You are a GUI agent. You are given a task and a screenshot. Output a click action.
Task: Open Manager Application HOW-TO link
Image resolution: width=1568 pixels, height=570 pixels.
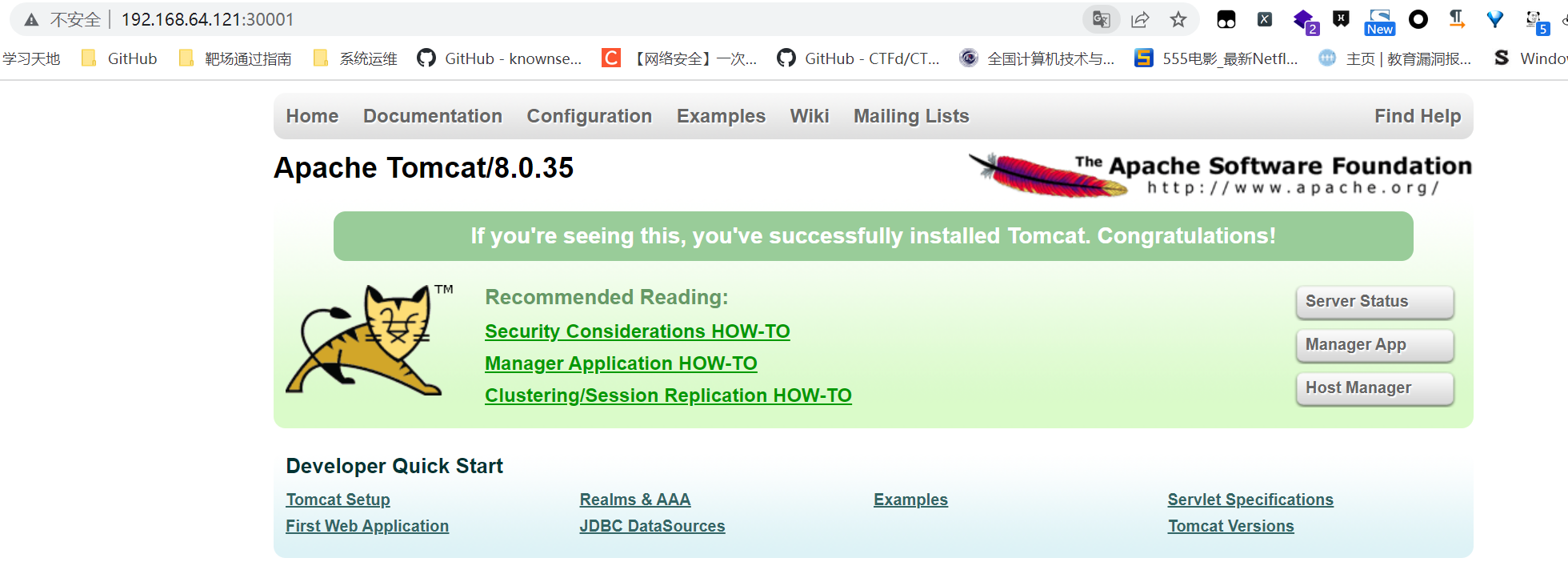click(621, 363)
